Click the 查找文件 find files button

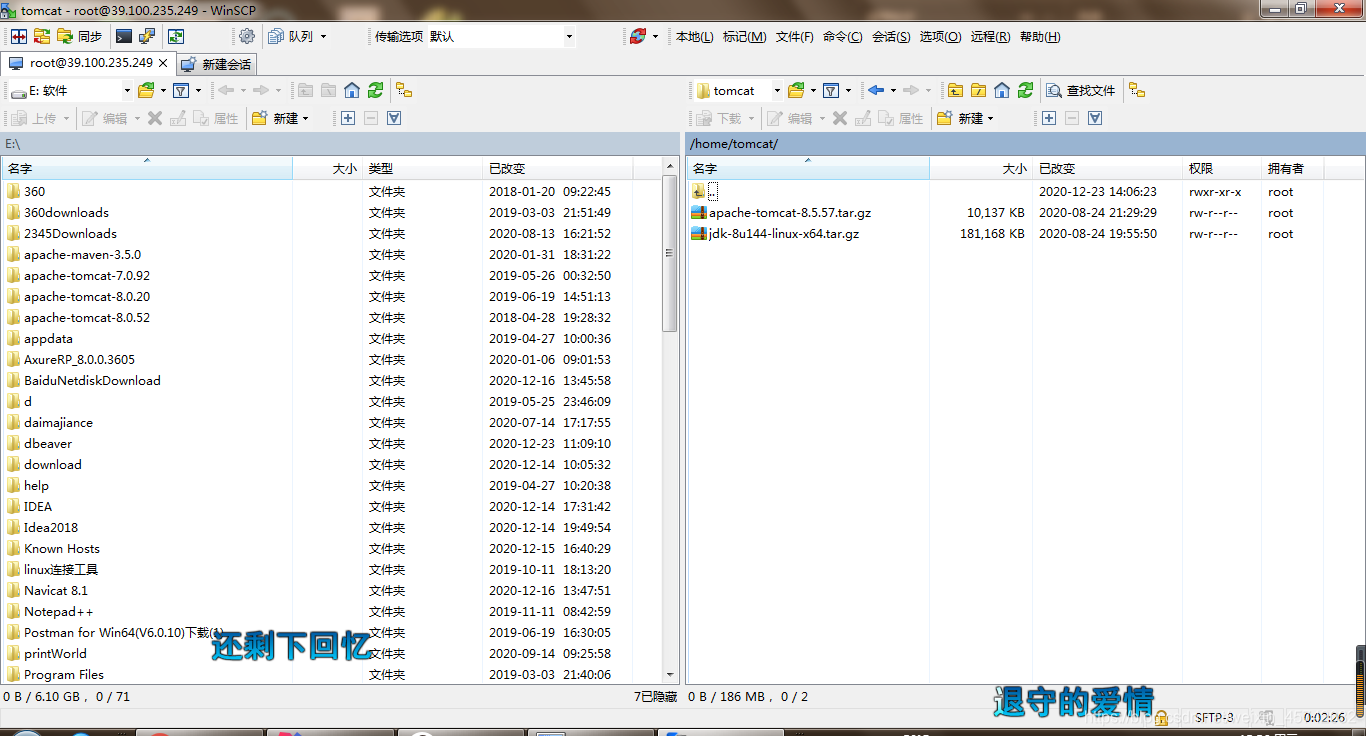[1081, 90]
